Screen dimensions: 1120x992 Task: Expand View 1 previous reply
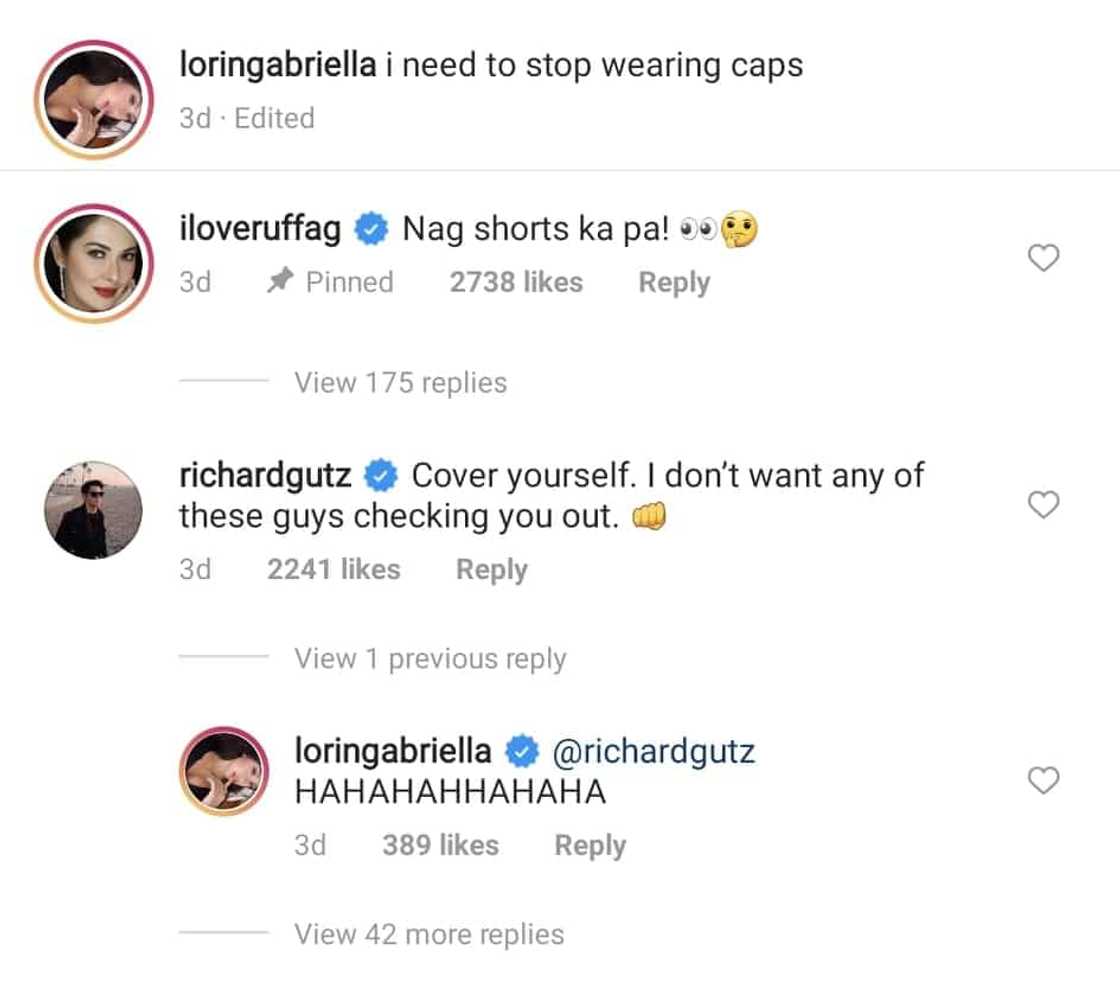tap(430, 659)
